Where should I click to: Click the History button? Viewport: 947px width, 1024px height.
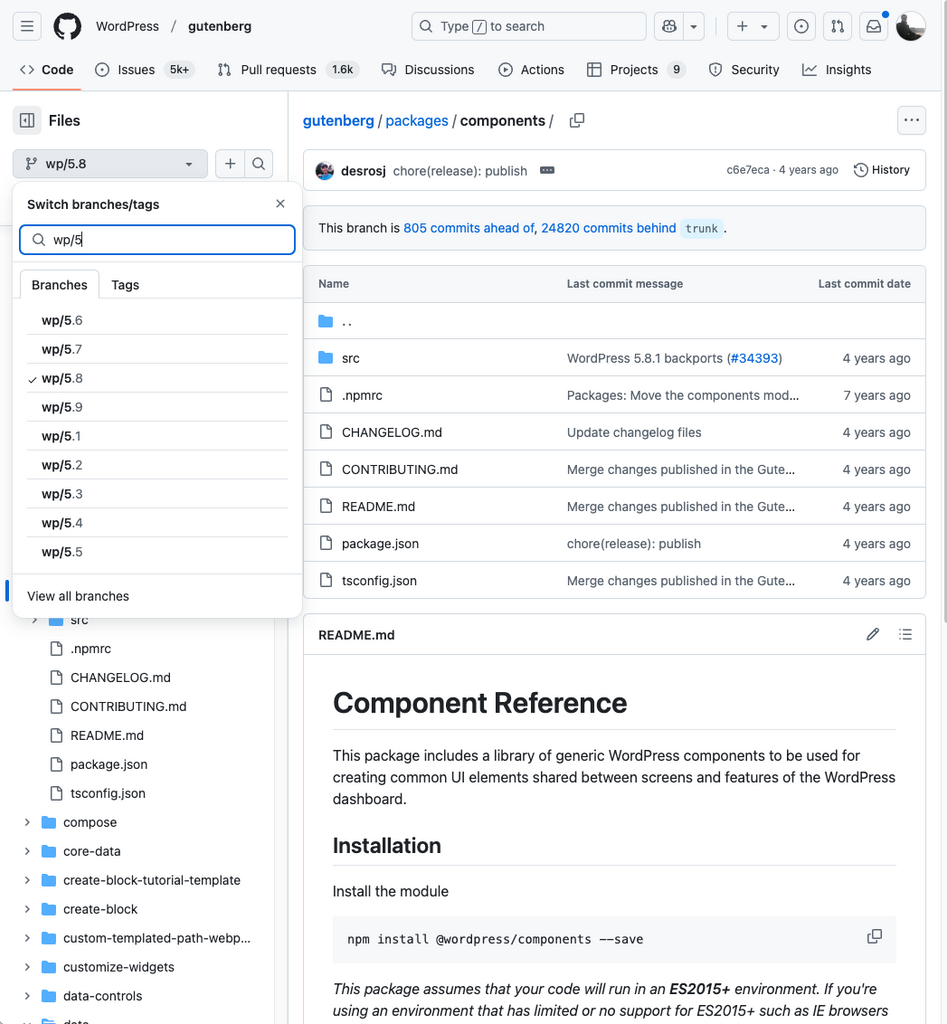882,170
